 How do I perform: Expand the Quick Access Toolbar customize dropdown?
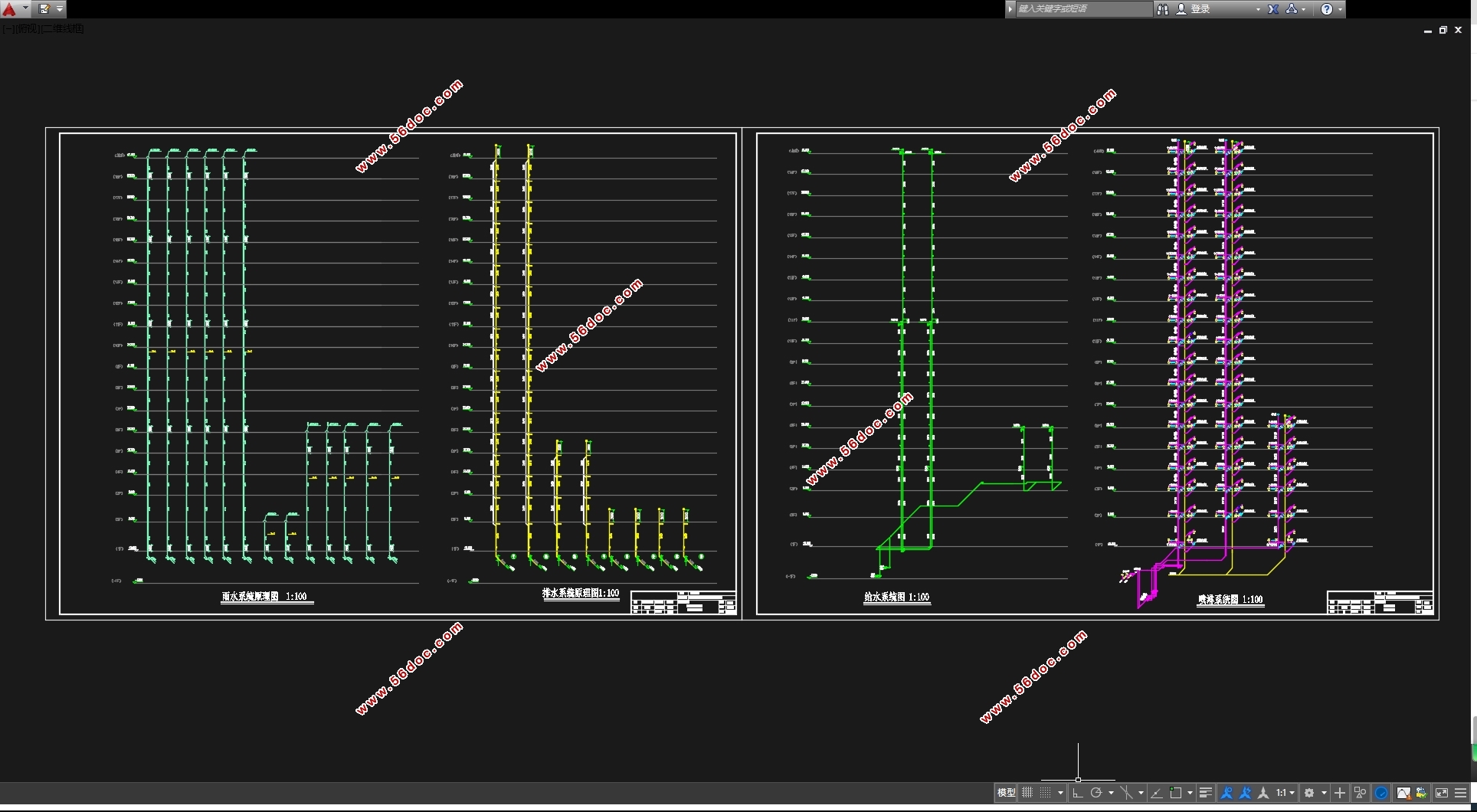pos(60,9)
